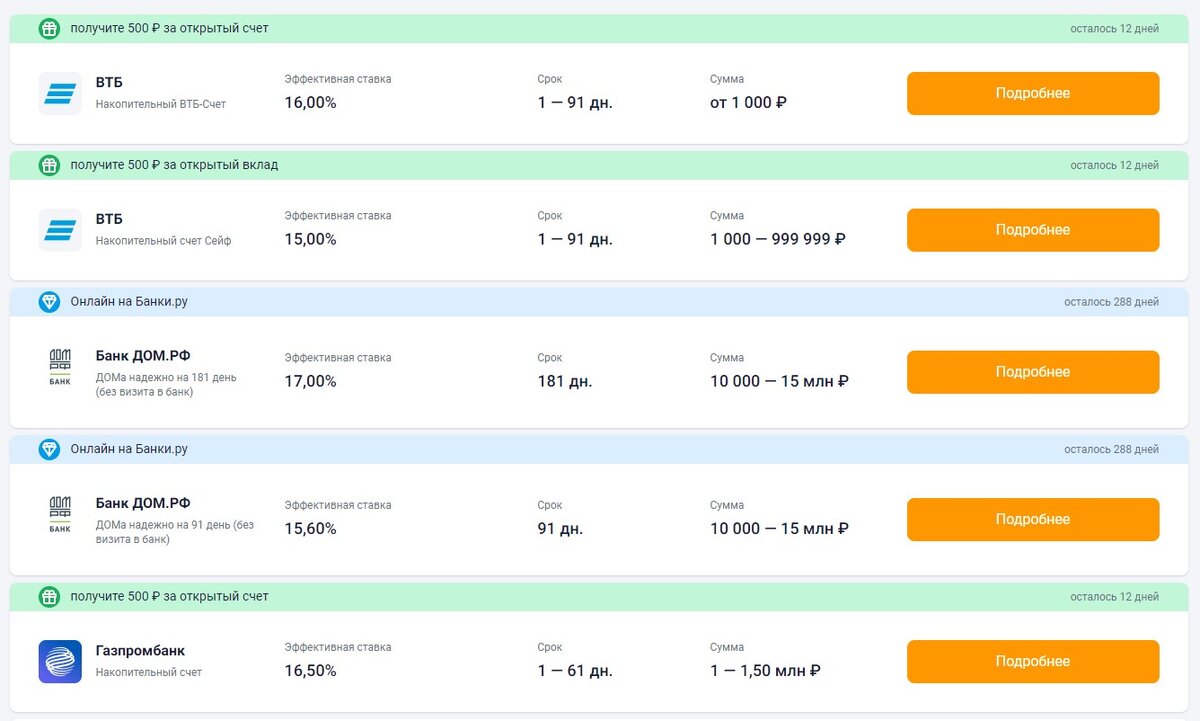Screen dimensions: 1200x721
Task: Open Подробнее for ДОМ.РФ 181-day deposit
Action: pos(1033,372)
